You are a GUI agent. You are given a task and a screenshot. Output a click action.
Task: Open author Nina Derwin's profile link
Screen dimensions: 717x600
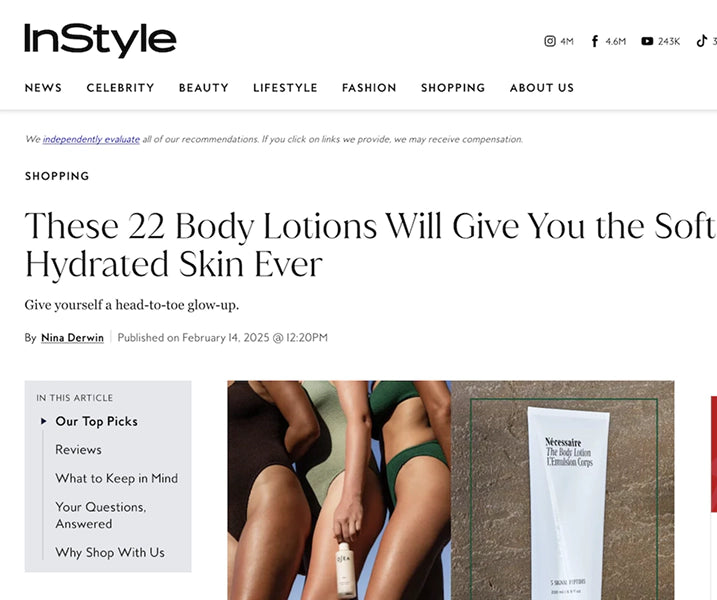click(x=72, y=338)
